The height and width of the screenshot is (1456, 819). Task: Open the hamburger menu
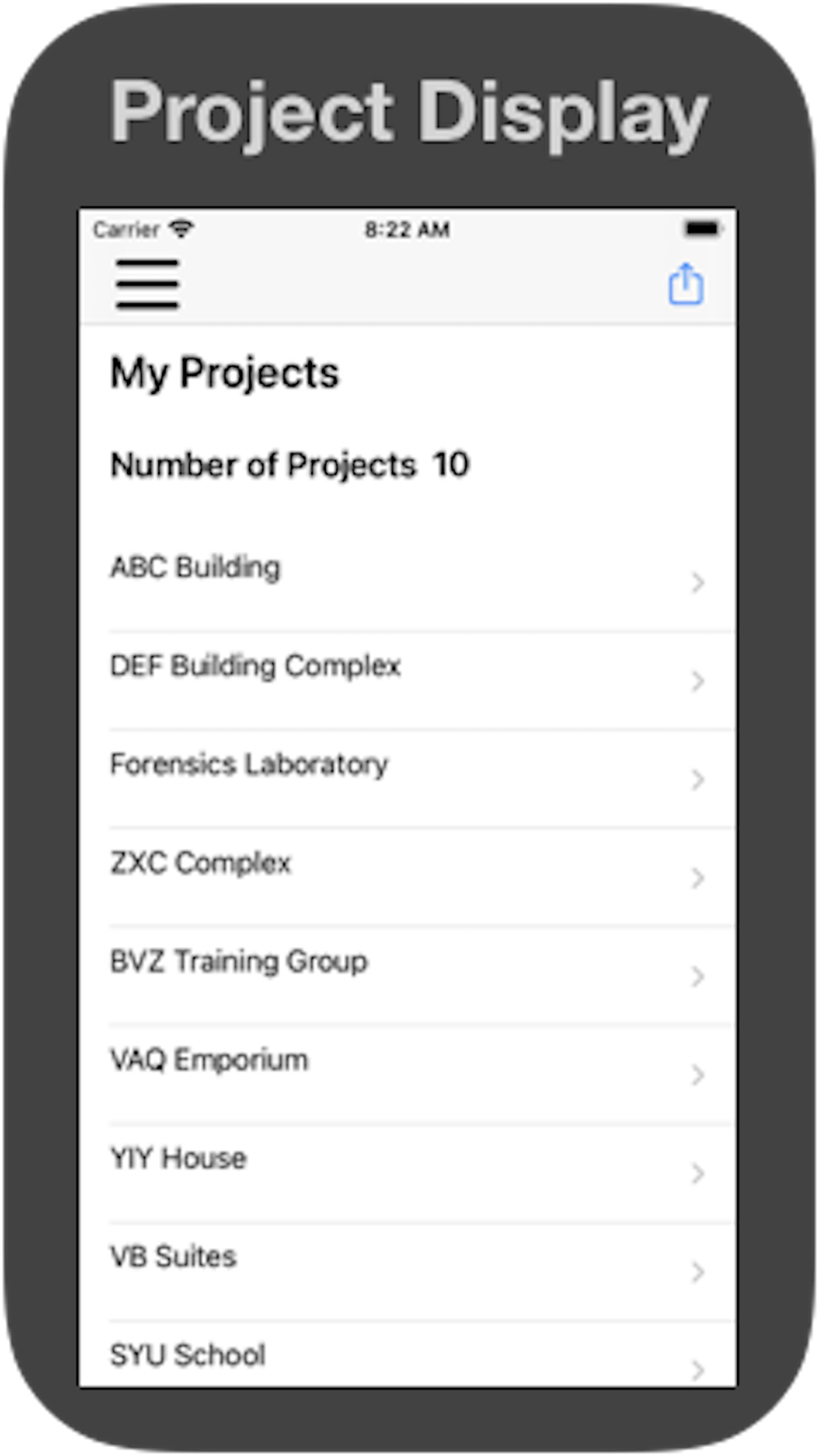147,284
